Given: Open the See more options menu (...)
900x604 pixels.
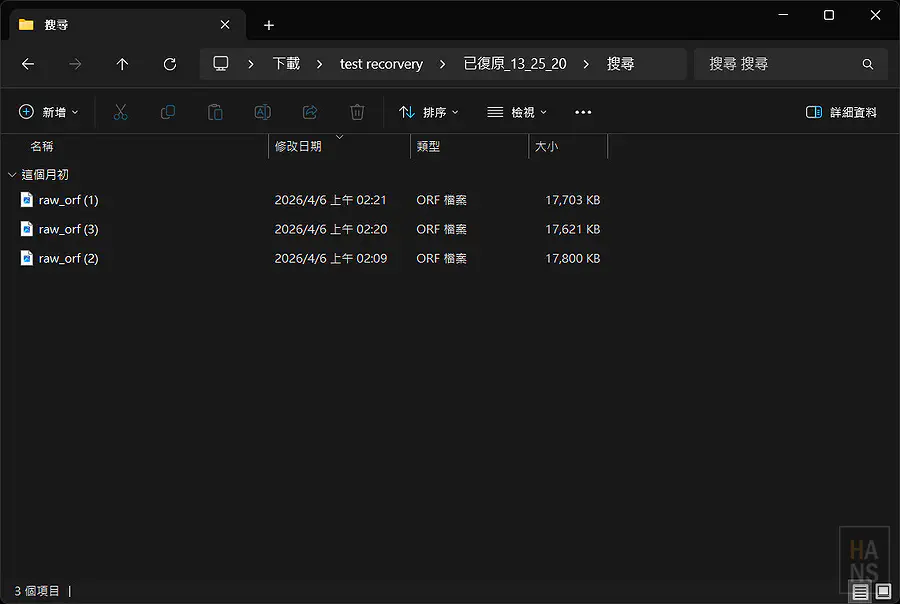Looking at the screenshot, I should tap(583, 112).
